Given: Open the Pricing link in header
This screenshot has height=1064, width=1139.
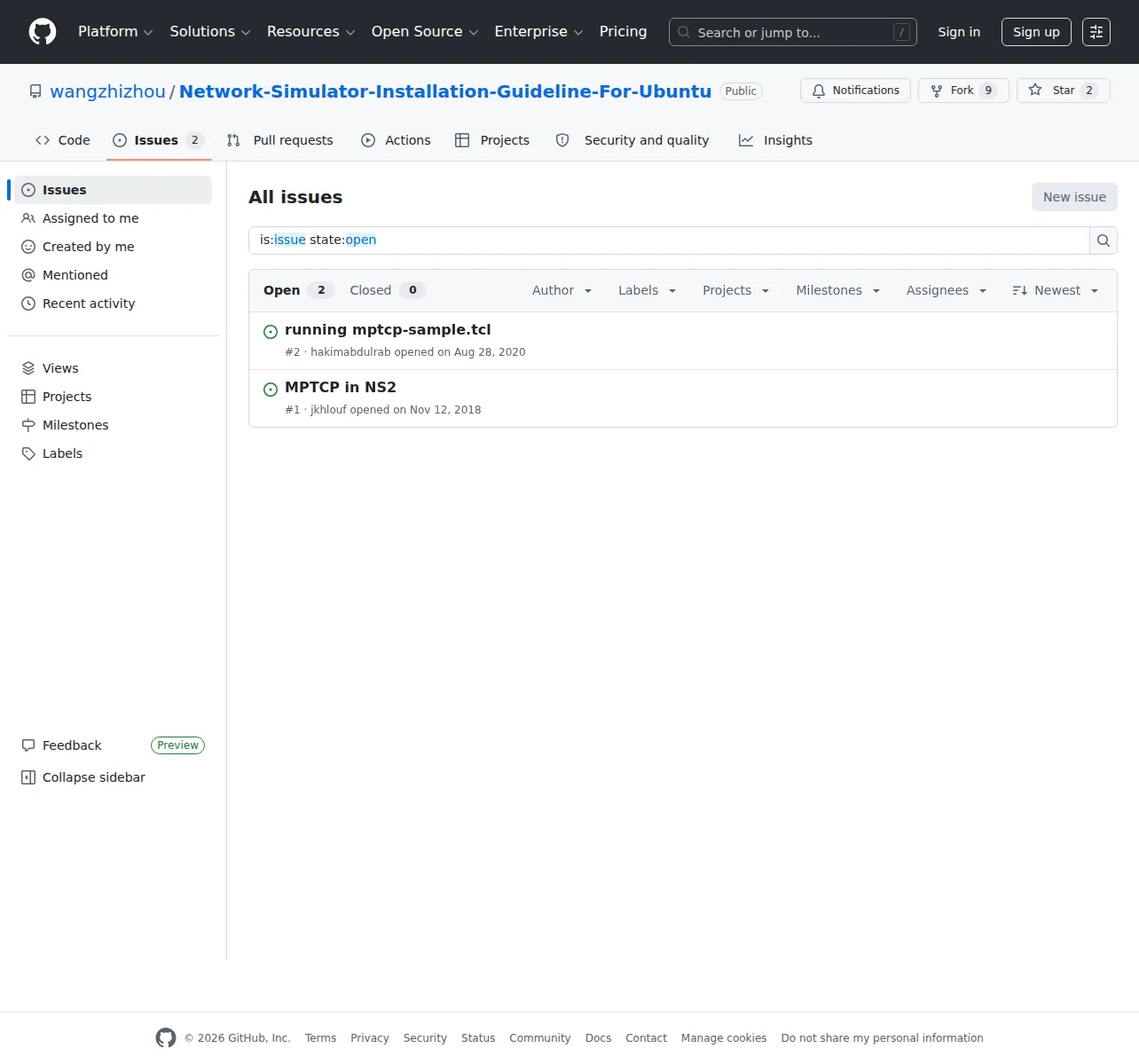Looking at the screenshot, I should pyautogui.click(x=623, y=32).
